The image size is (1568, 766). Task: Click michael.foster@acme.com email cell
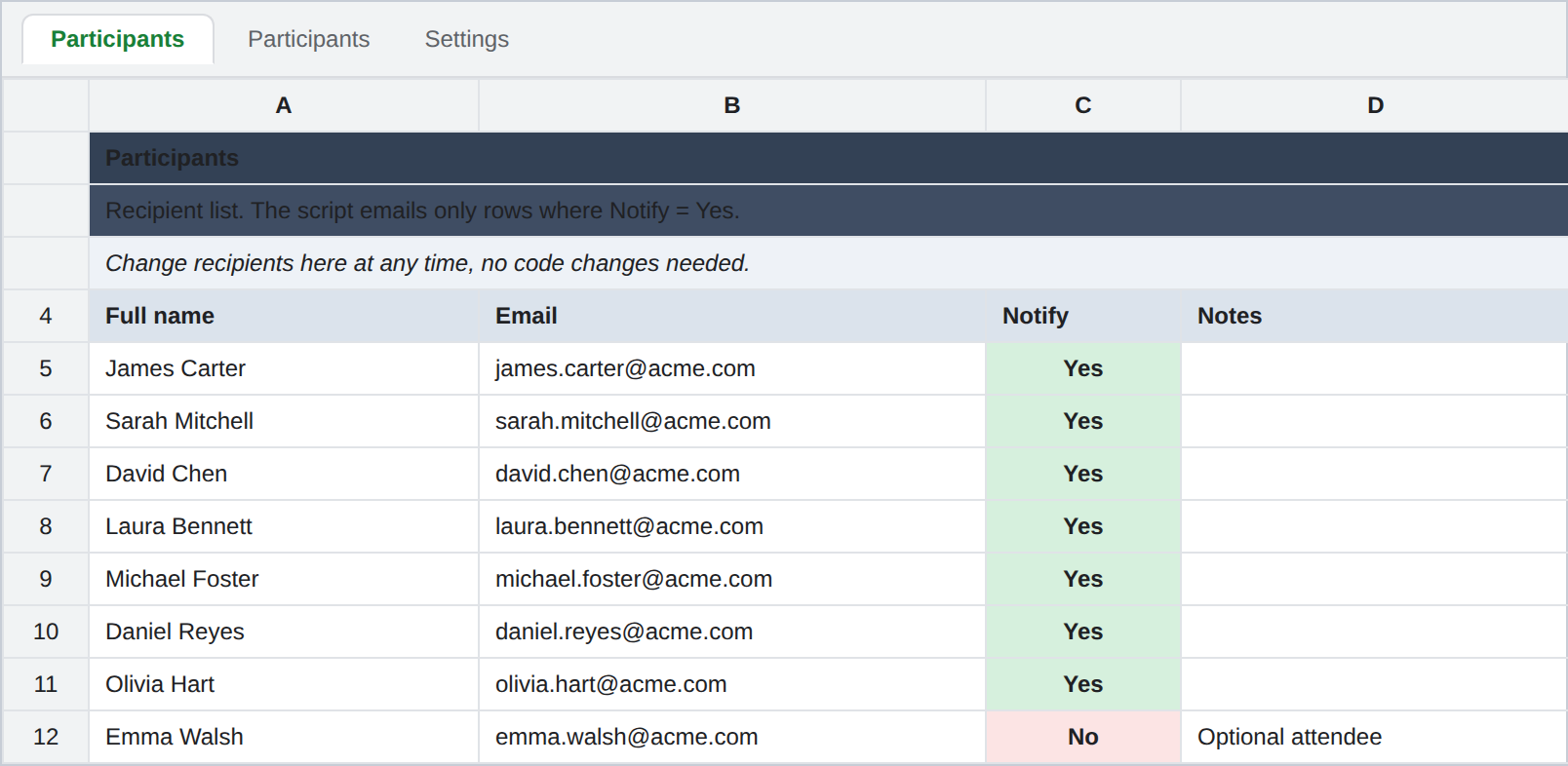click(x=732, y=579)
